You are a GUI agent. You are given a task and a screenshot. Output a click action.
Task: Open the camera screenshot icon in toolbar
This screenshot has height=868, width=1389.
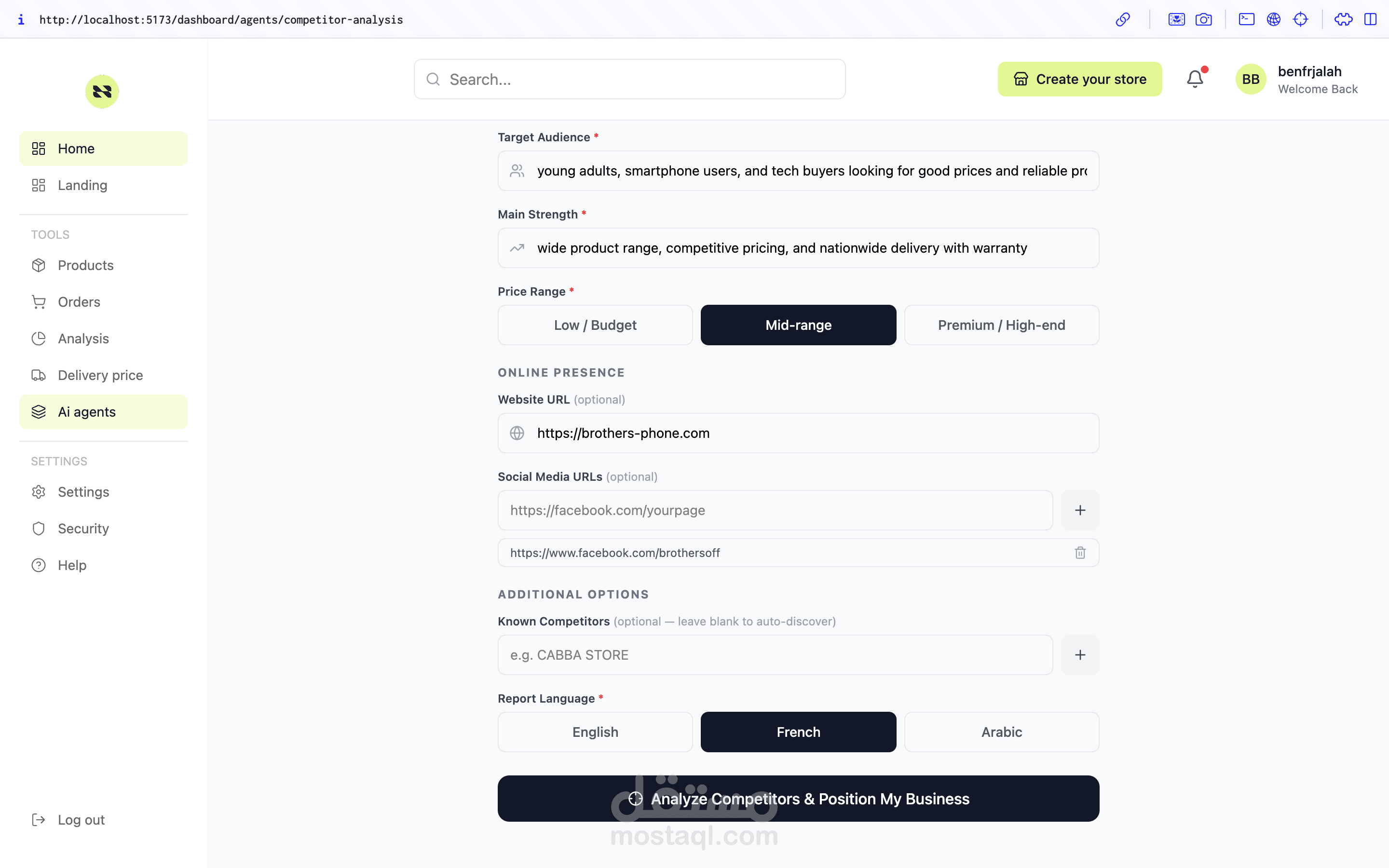coord(1204,19)
